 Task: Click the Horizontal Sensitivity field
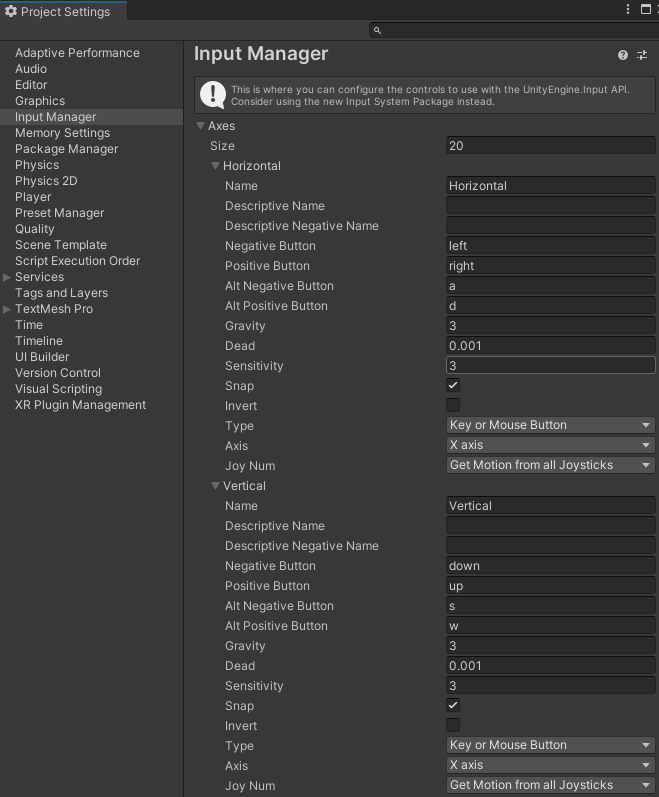click(550, 365)
